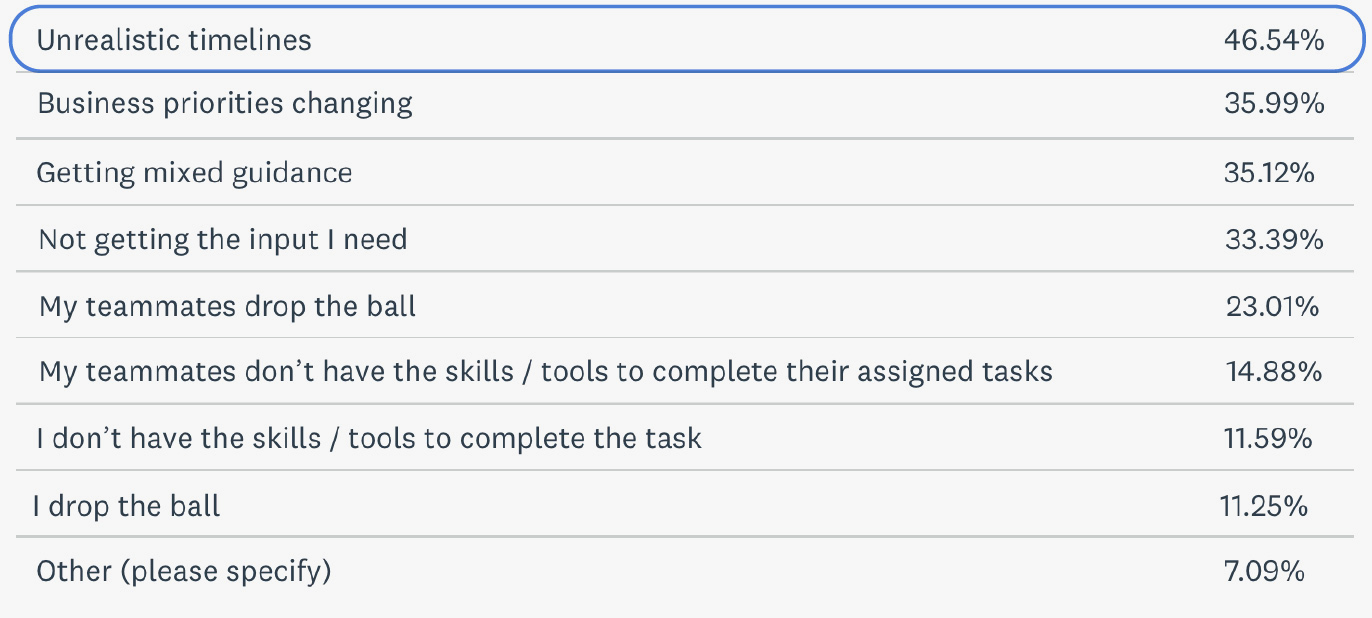Click teammates don't have the skills row

click(x=686, y=371)
